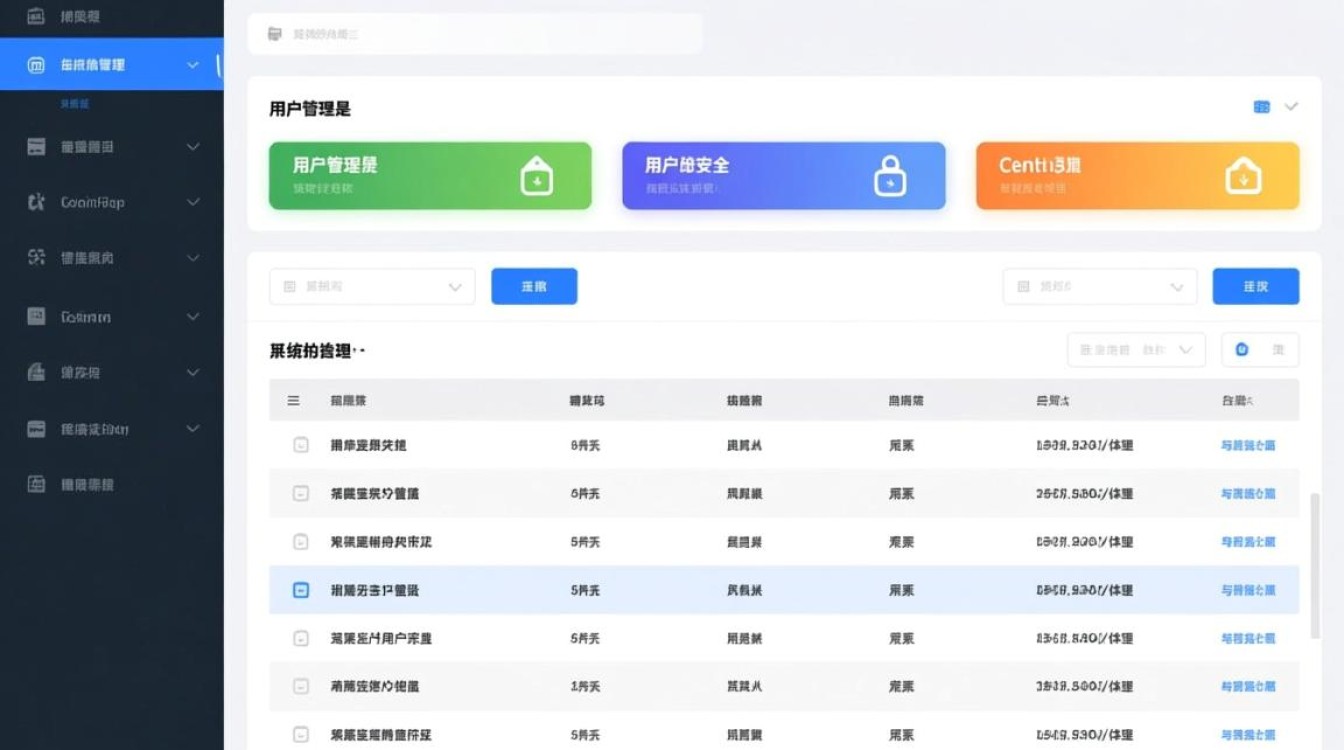Click the hamburger icon in the table header
This screenshot has height=750, width=1344.
(294, 400)
